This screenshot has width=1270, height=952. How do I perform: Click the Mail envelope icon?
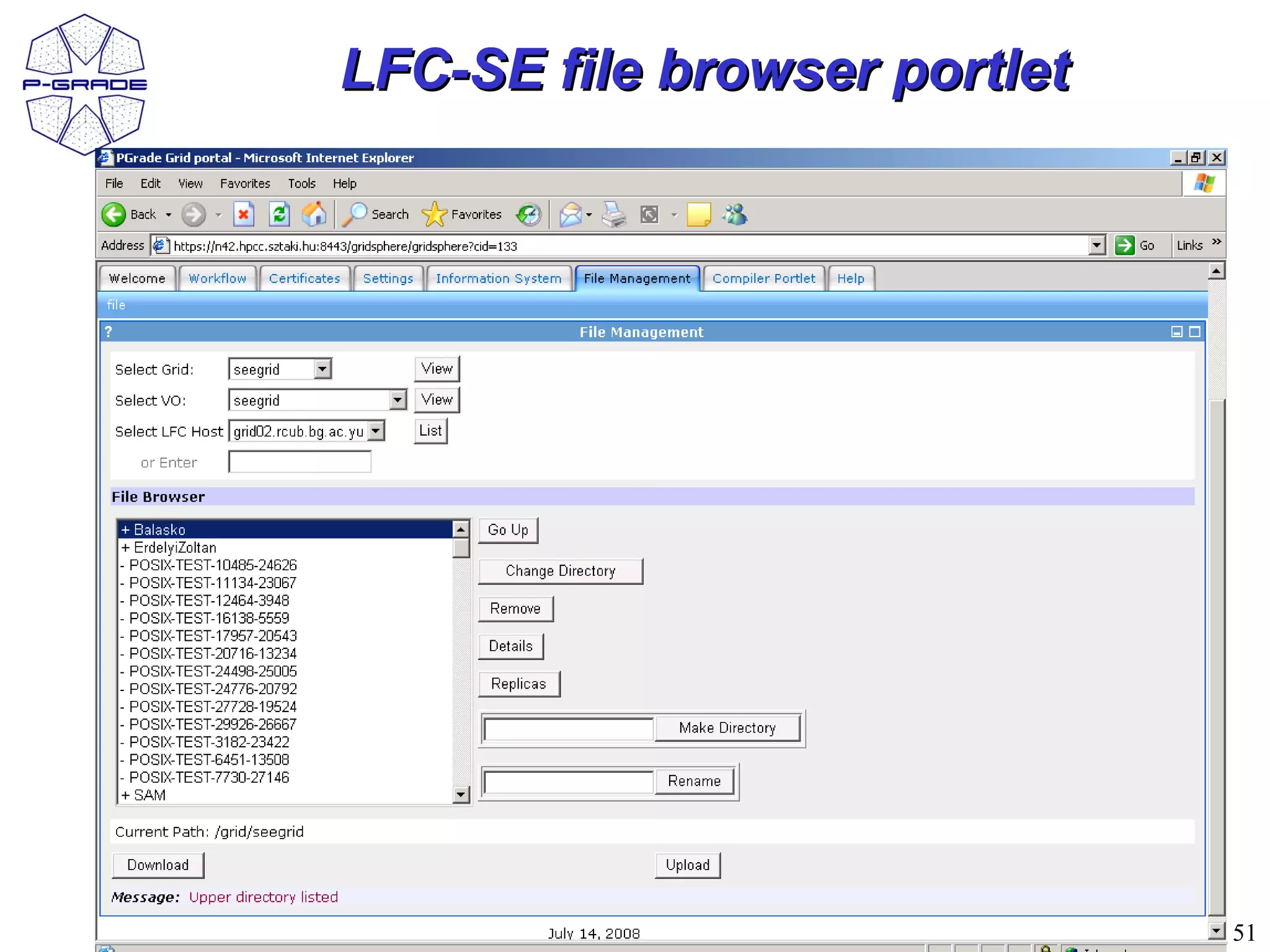(x=571, y=214)
